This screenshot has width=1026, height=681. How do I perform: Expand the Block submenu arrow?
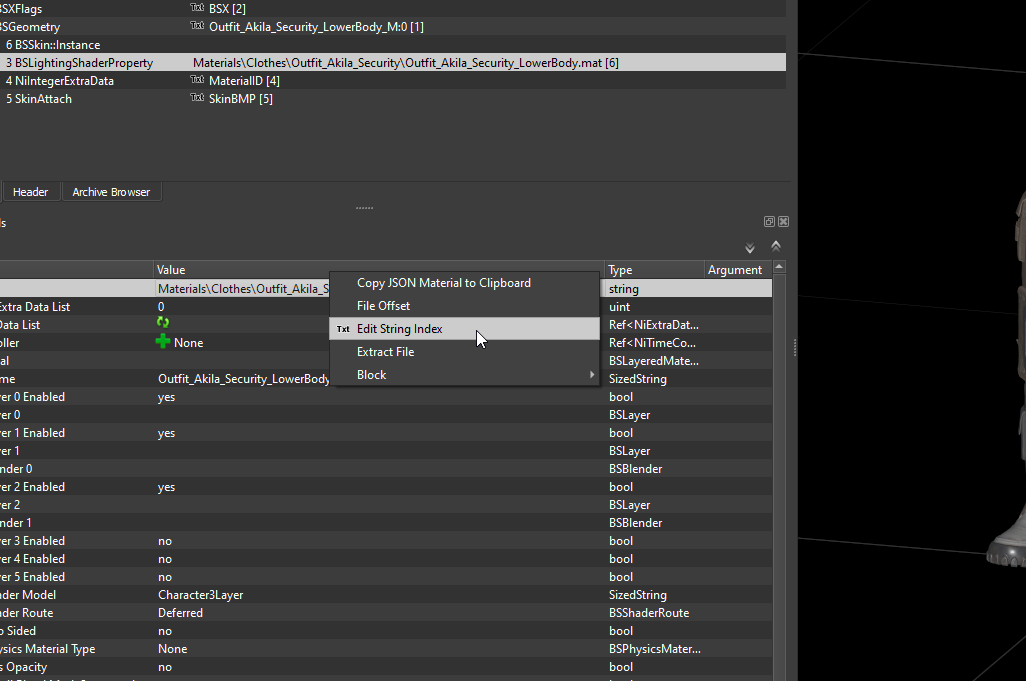pos(592,375)
